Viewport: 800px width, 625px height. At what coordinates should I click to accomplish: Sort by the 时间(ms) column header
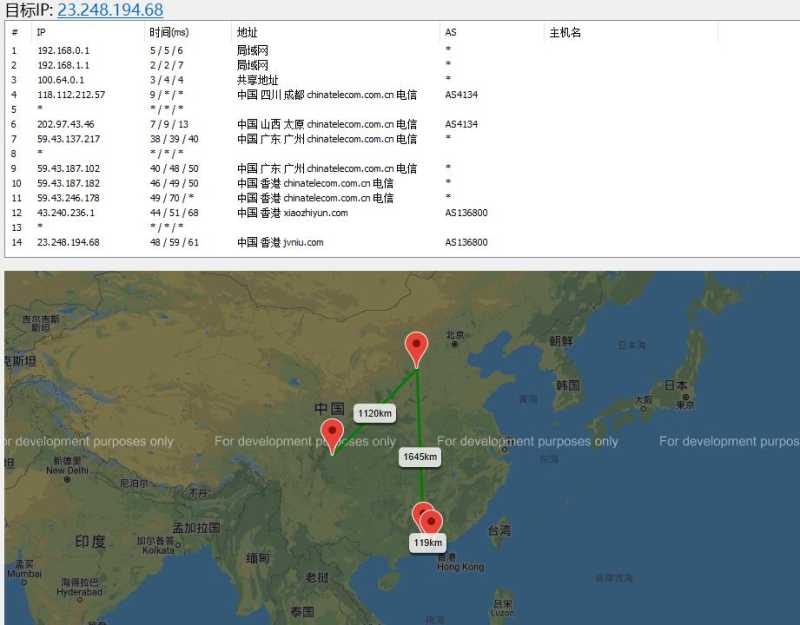pos(169,33)
